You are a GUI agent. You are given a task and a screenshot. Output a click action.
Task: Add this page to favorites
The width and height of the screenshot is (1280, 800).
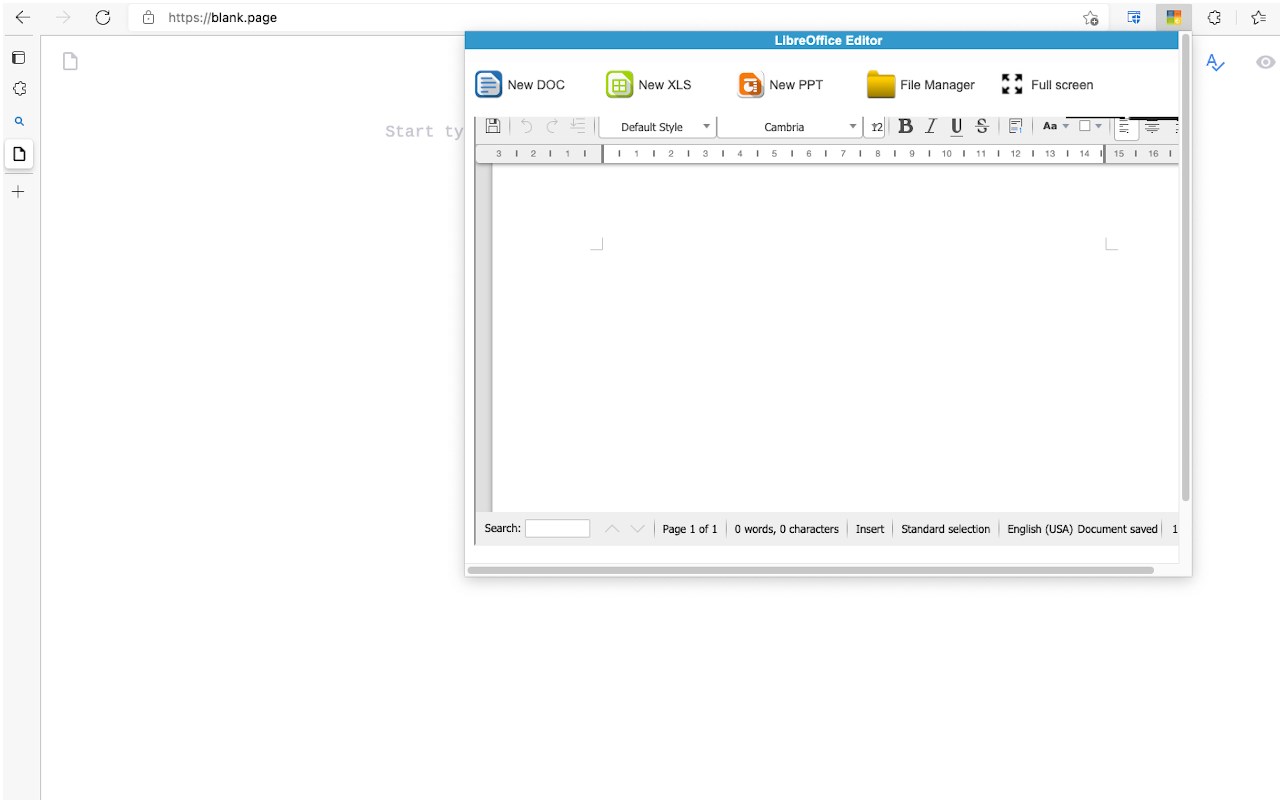click(x=1091, y=18)
